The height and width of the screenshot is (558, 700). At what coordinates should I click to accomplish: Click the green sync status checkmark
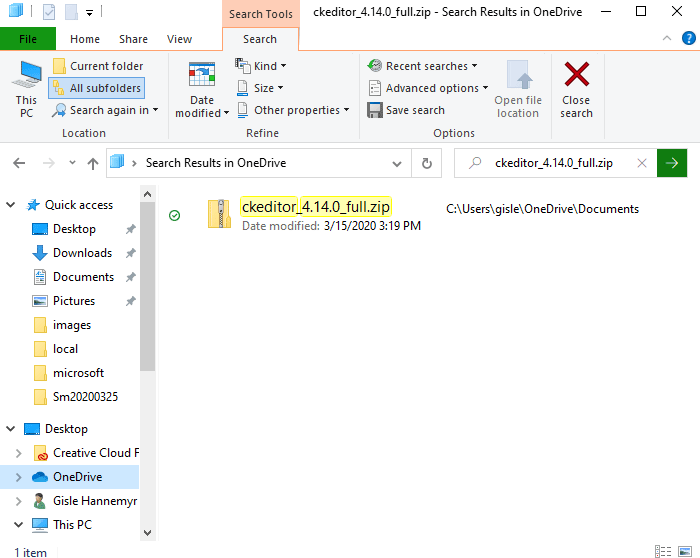coord(175,216)
